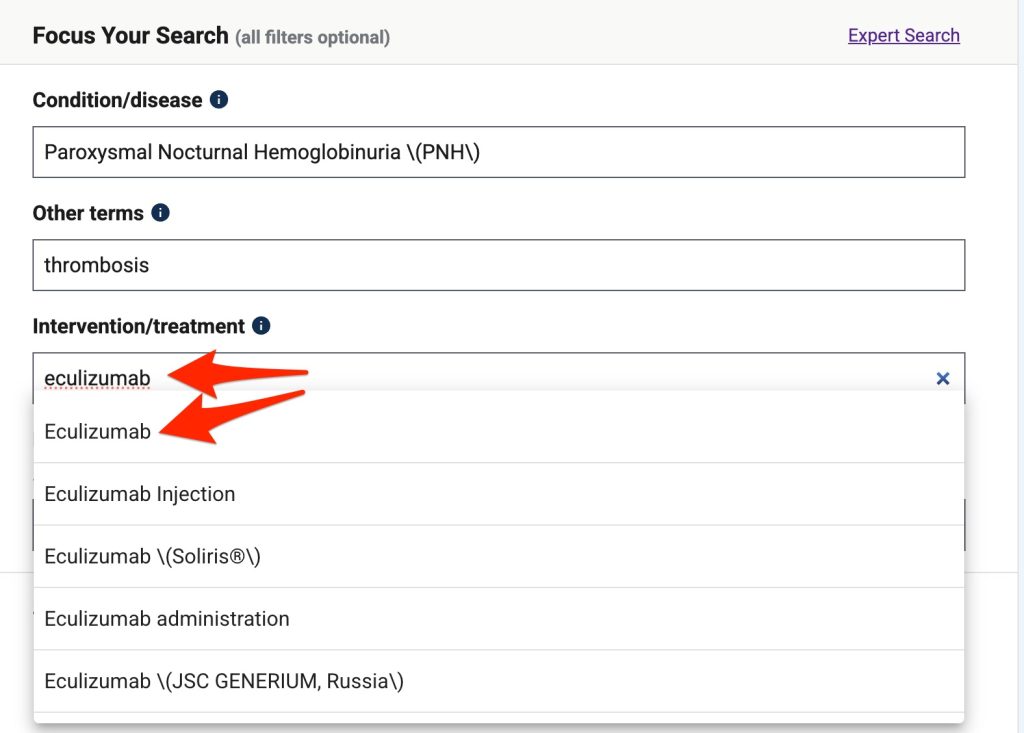The height and width of the screenshot is (733, 1024).
Task: Clear the Intervention/treatment field with the X
Action: (942, 378)
